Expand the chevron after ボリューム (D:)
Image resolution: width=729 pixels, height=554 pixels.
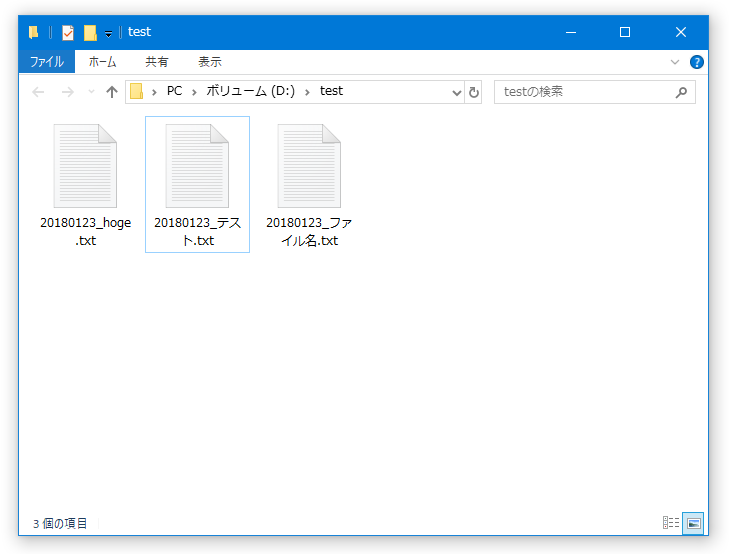(x=307, y=92)
